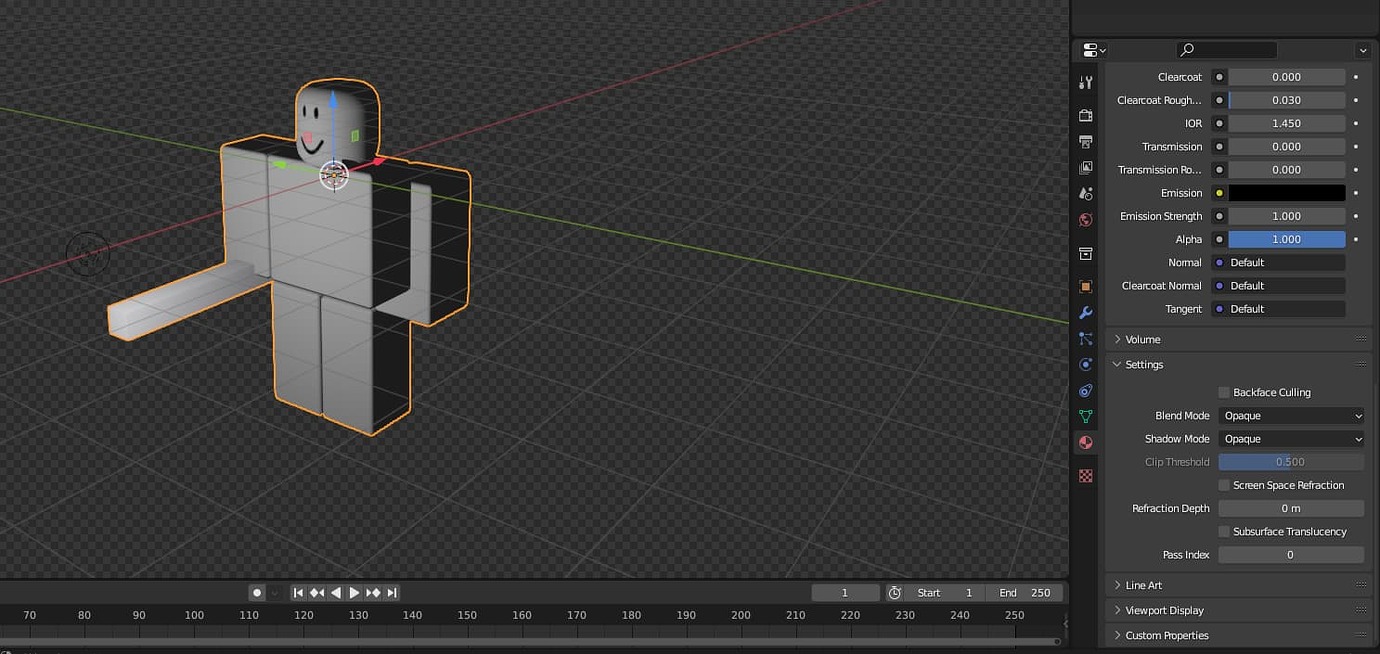This screenshot has height=654, width=1380.
Task: Click the Emission color swatch
Action: click(1286, 193)
